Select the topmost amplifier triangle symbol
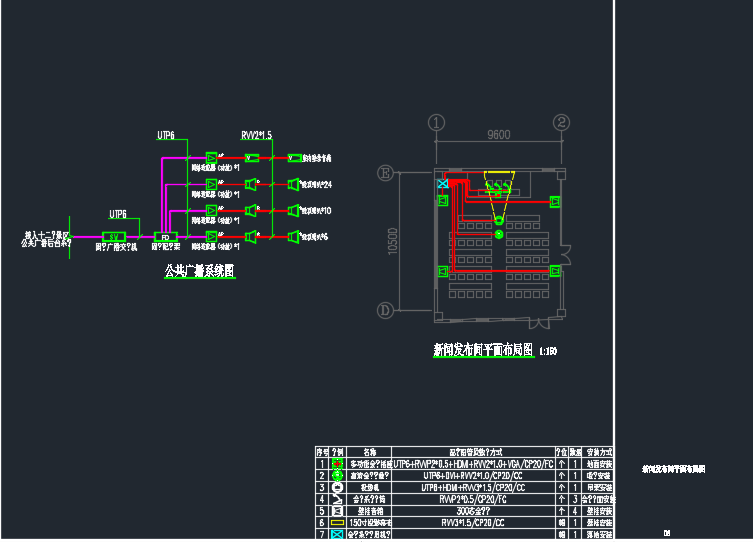 [x=211, y=157]
